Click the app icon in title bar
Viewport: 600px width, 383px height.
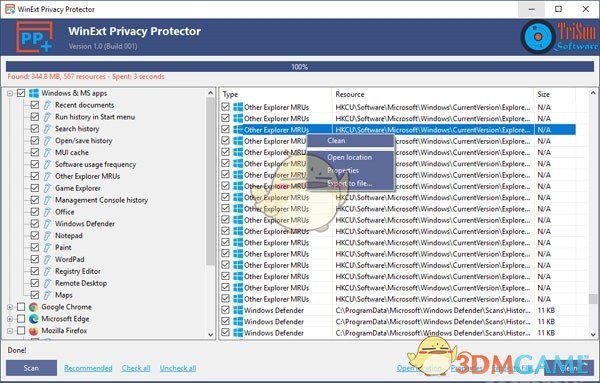[10, 9]
